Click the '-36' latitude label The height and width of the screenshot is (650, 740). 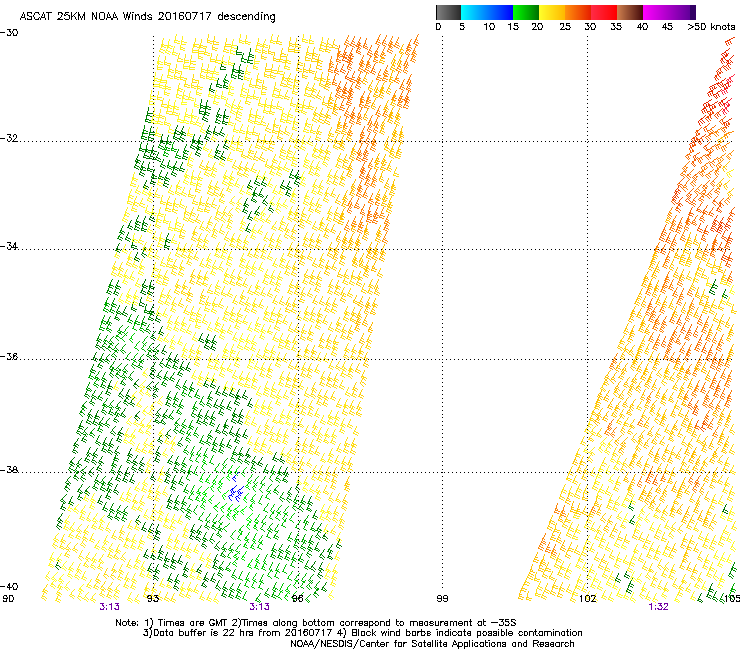click(9, 356)
